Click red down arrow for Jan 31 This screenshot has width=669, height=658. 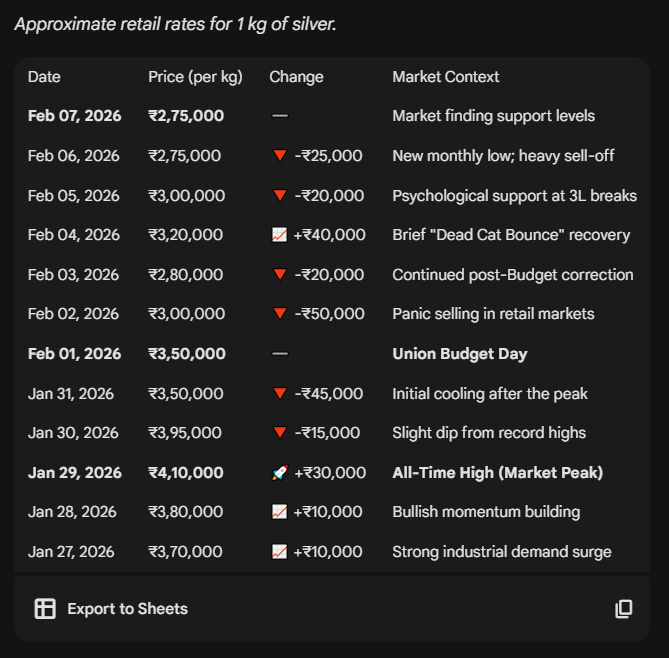click(280, 394)
